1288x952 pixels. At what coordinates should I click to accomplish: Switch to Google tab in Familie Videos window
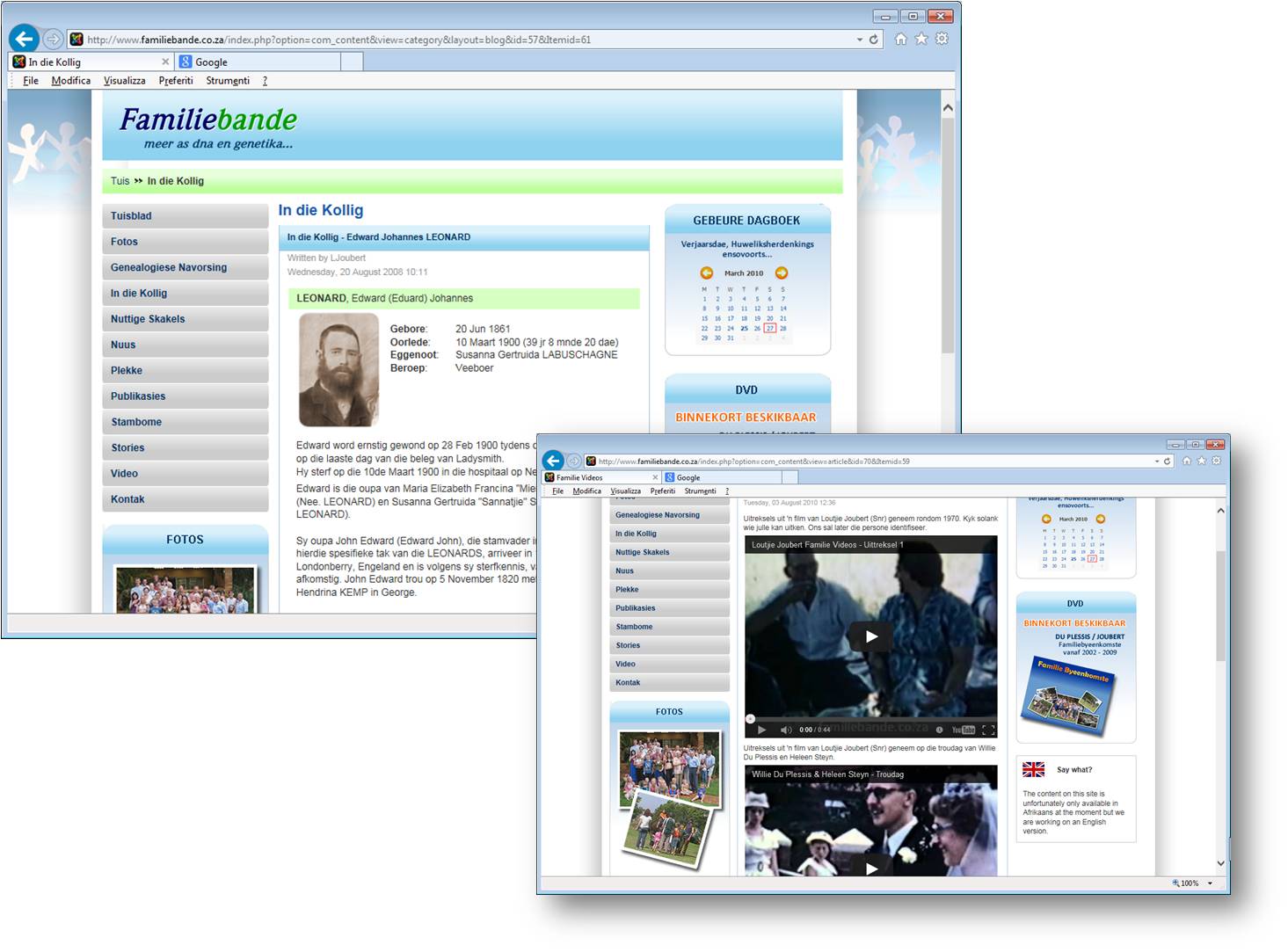[x=722, y=477]
